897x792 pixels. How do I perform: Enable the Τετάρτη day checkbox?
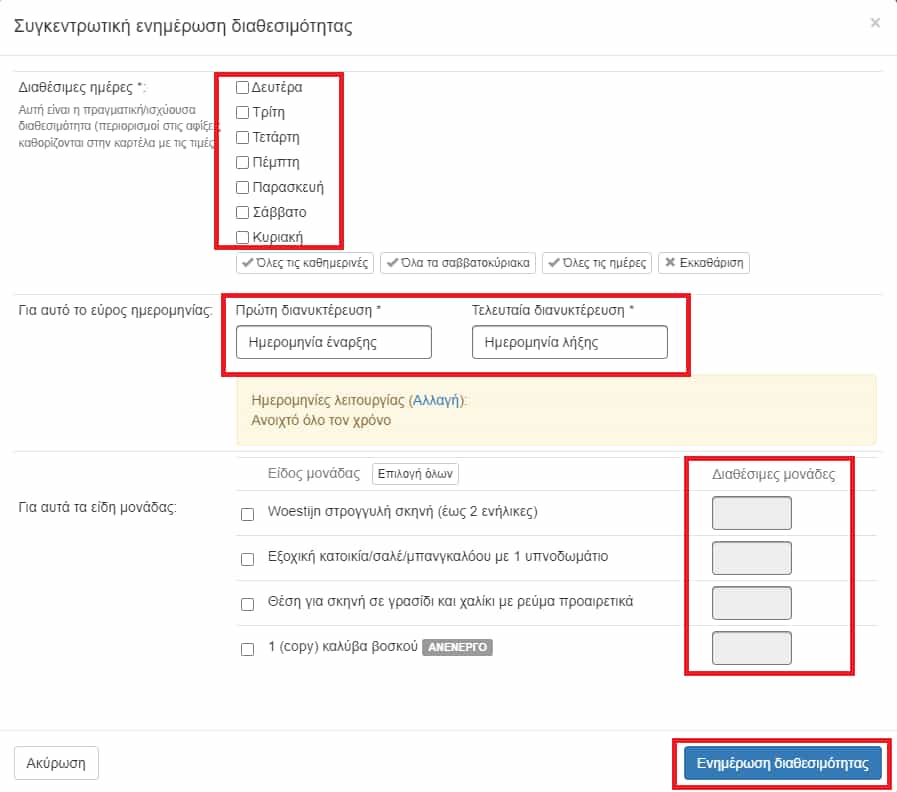243,138
